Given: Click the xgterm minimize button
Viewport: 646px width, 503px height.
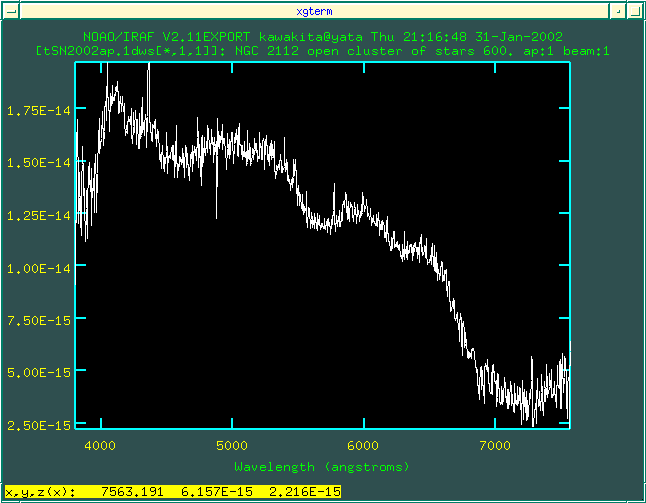Looking at the screenshot, I should coord(618,11).
